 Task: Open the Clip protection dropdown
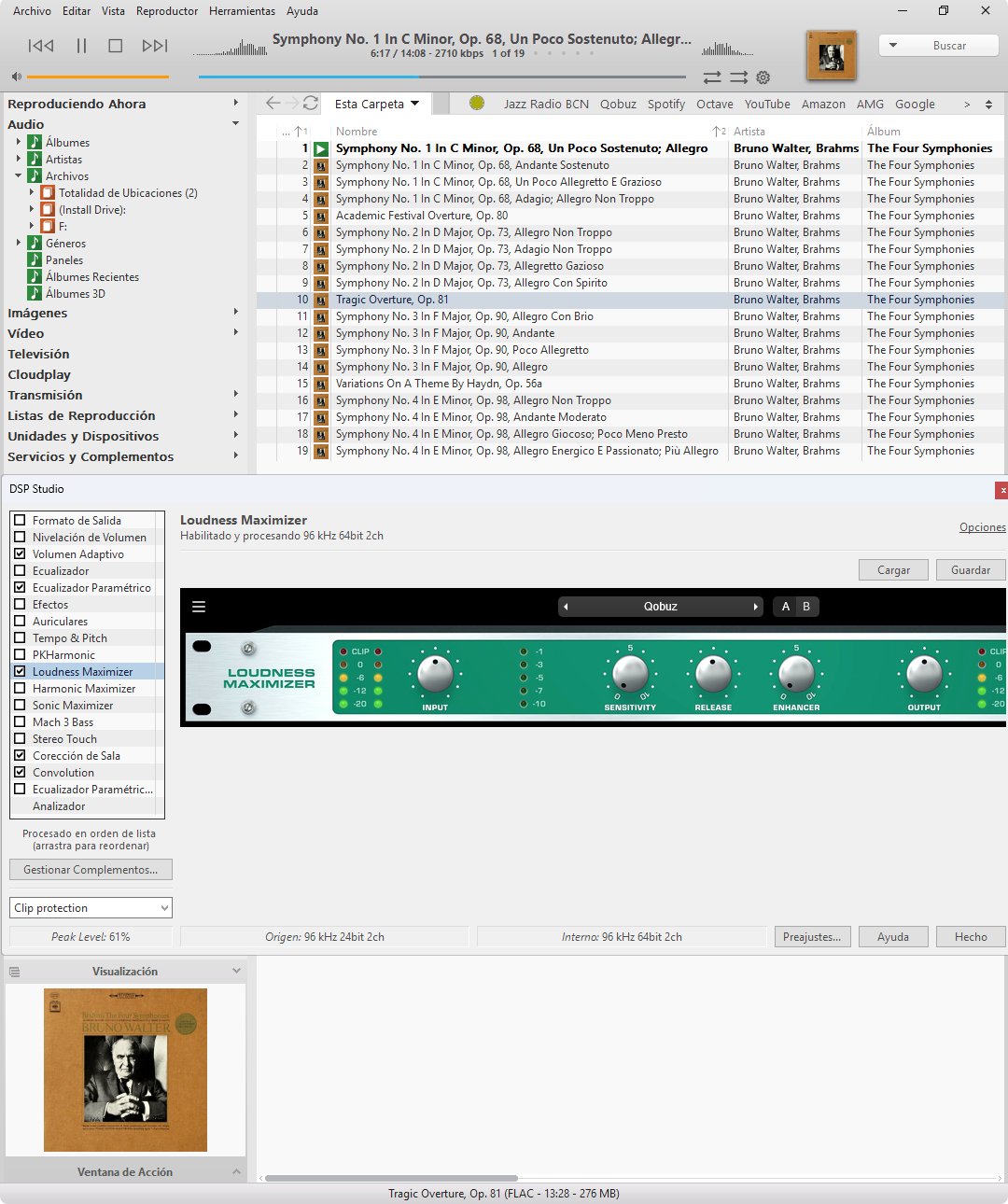tap(91, 908)
